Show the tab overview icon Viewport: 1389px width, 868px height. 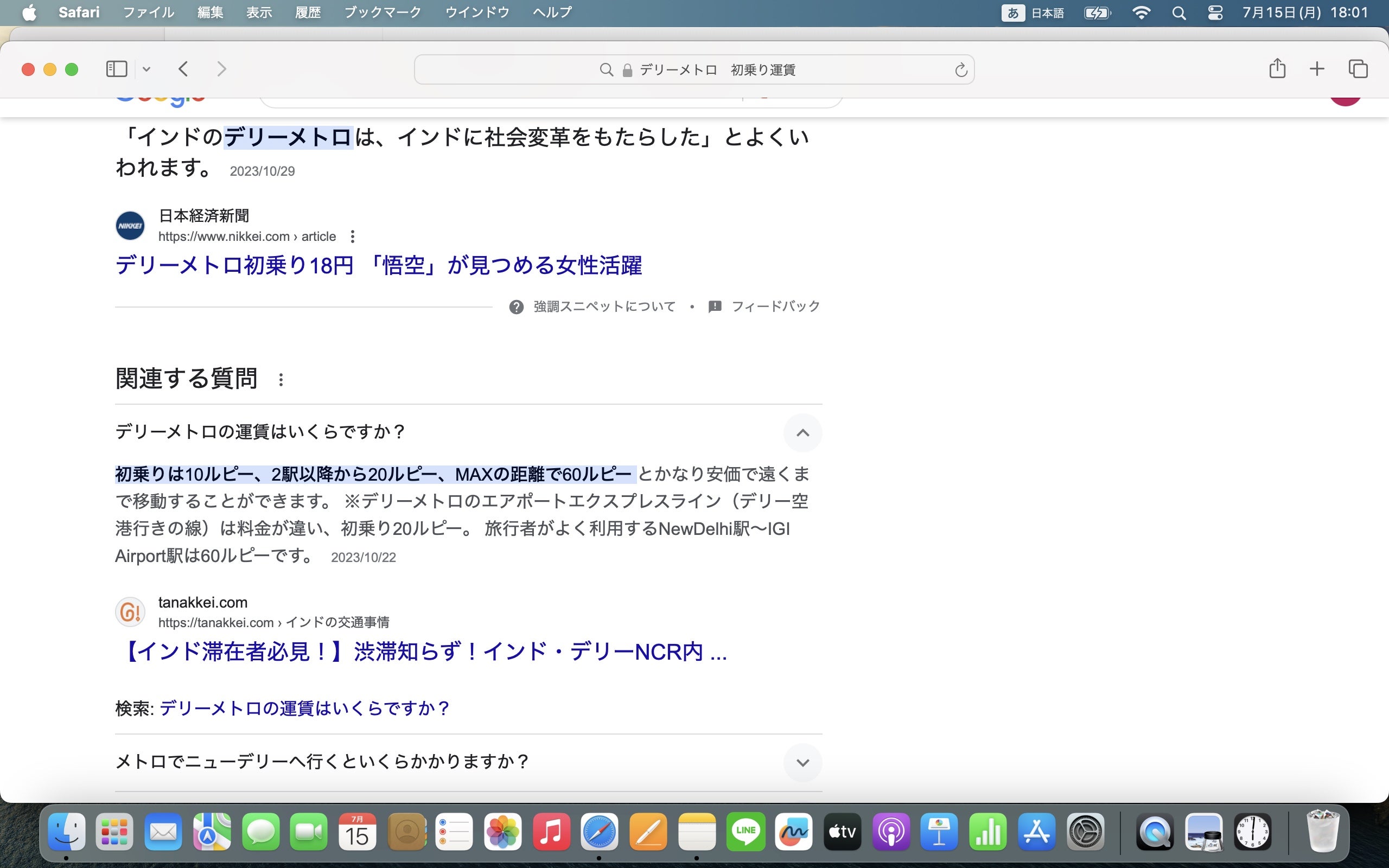(x=1358, y=69)
